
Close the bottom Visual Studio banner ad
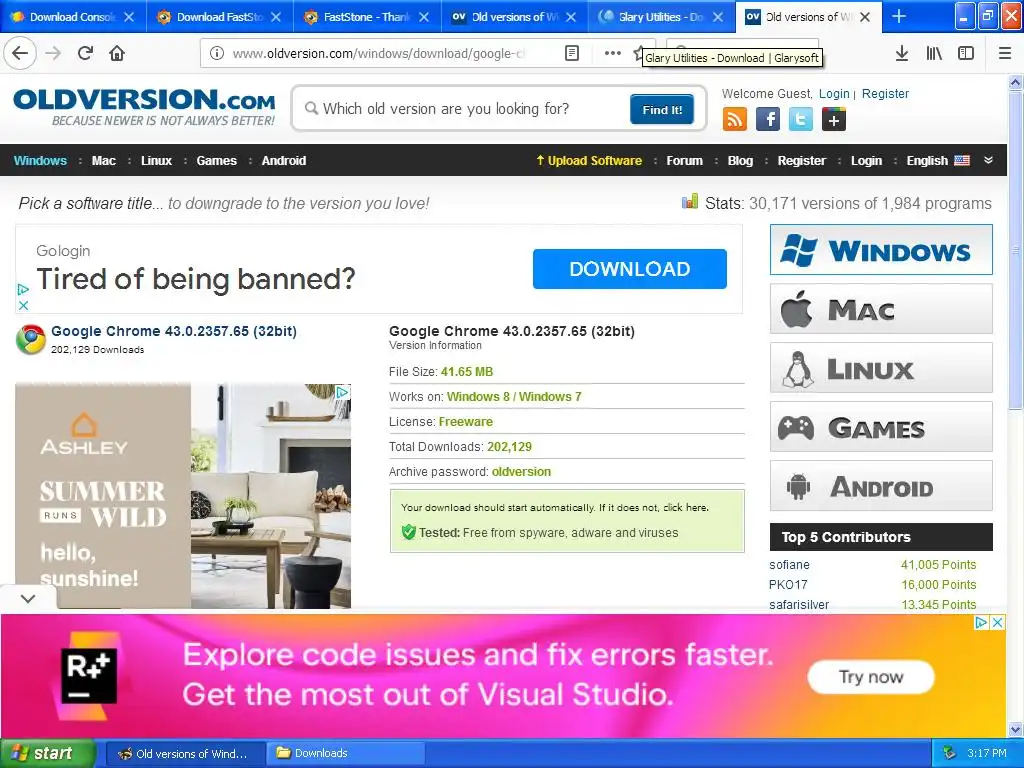point(997,622)
